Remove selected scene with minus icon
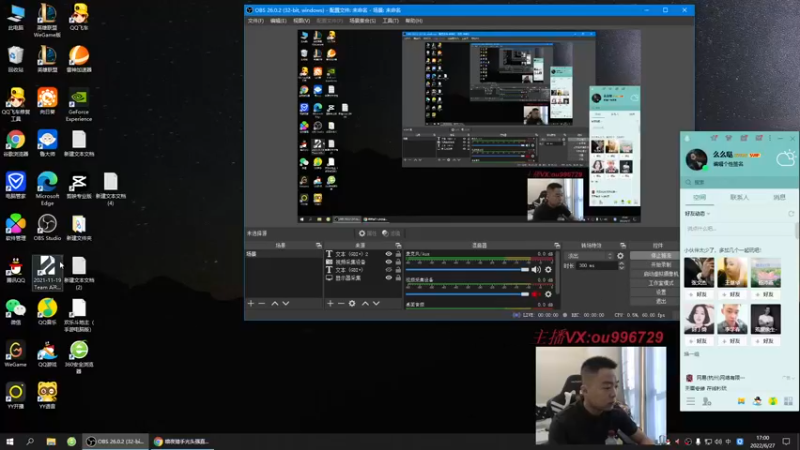The width and height of the screenshot is (800, 450). (262, 304)
